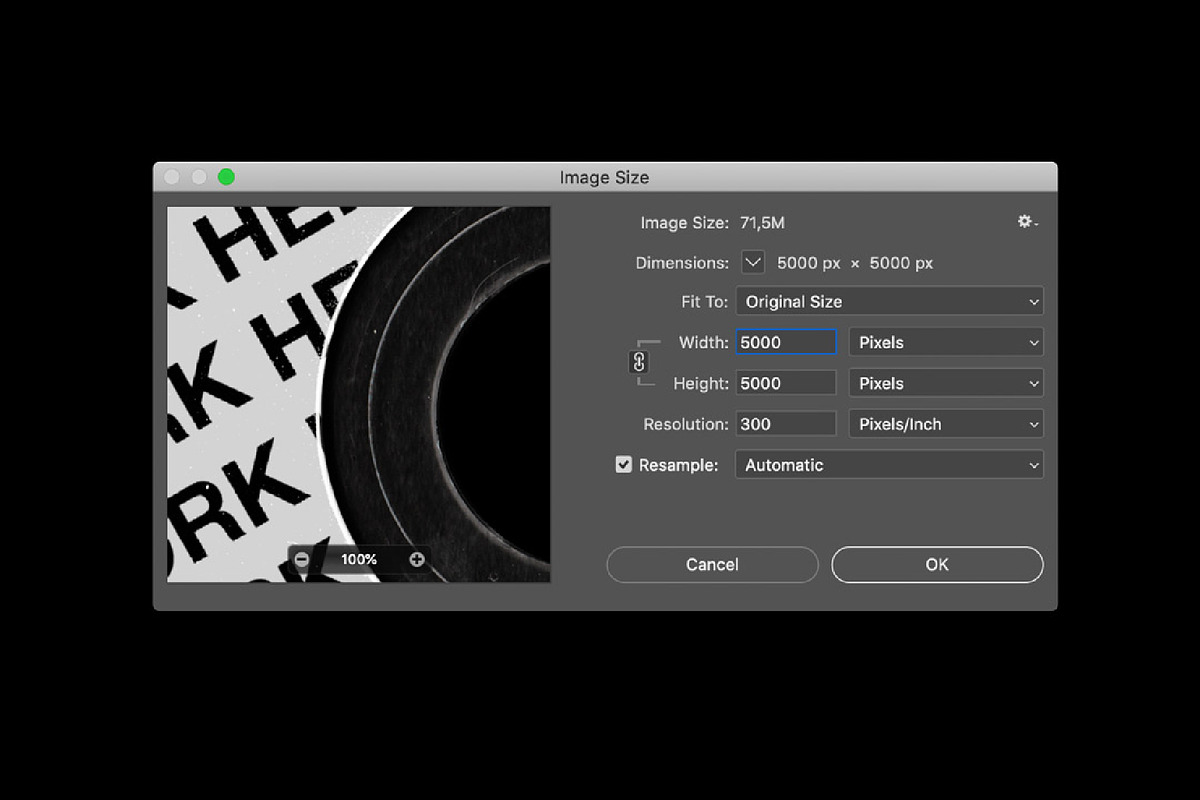This screenshot has width=1200, height=800.
Task: Zoom out preview using the minus icon
Action: [301, 559]
